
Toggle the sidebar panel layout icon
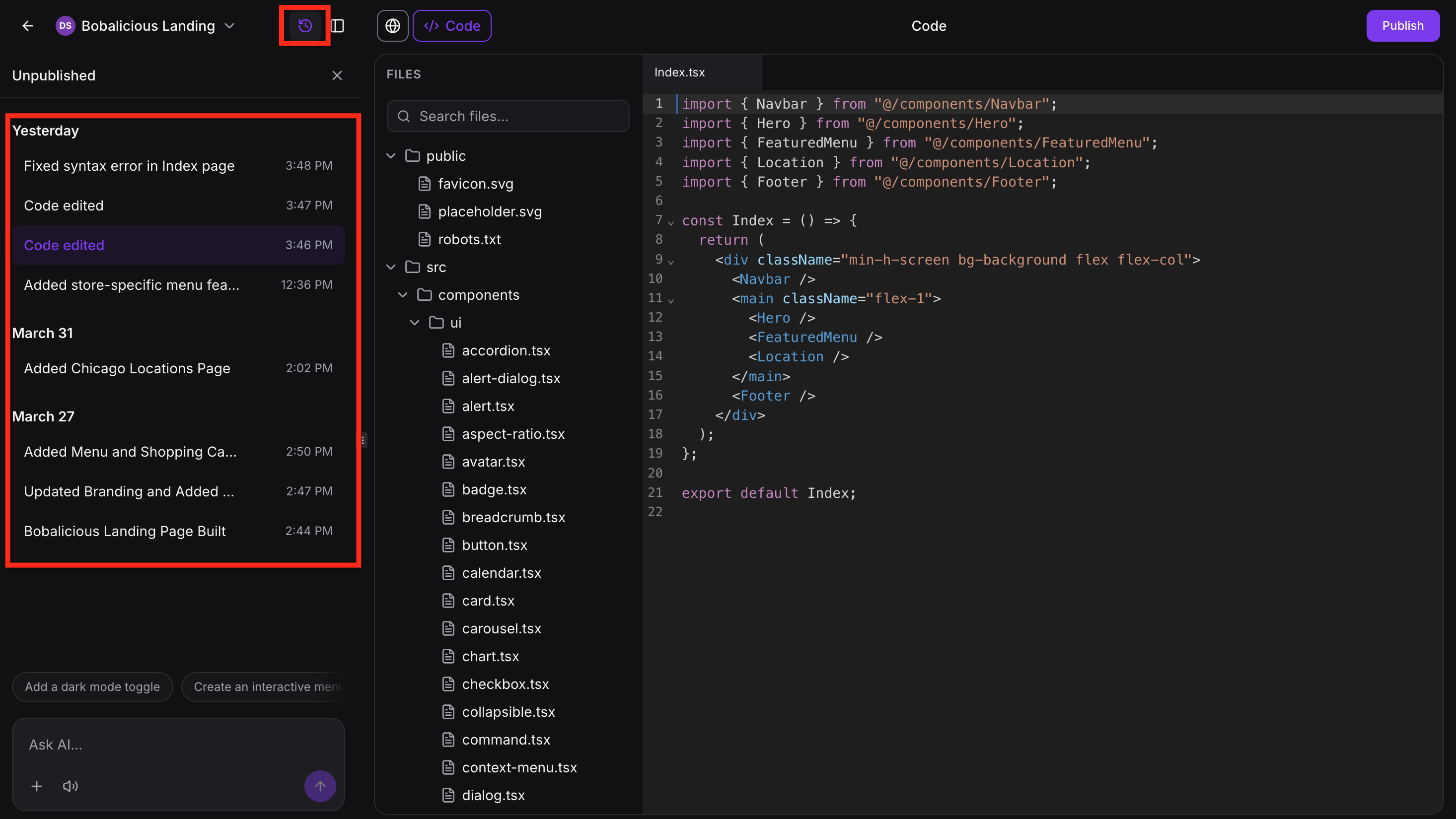(x=338, y=26)
